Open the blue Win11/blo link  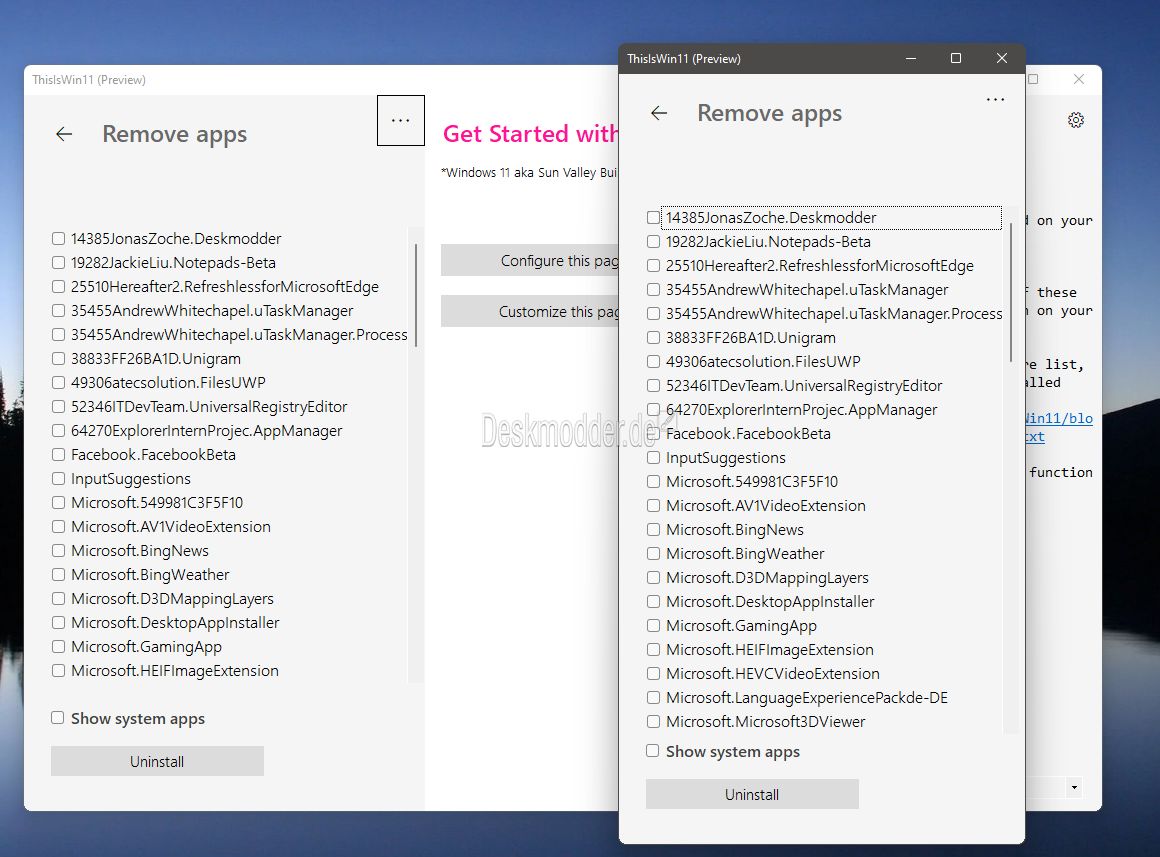[1059, 418]
